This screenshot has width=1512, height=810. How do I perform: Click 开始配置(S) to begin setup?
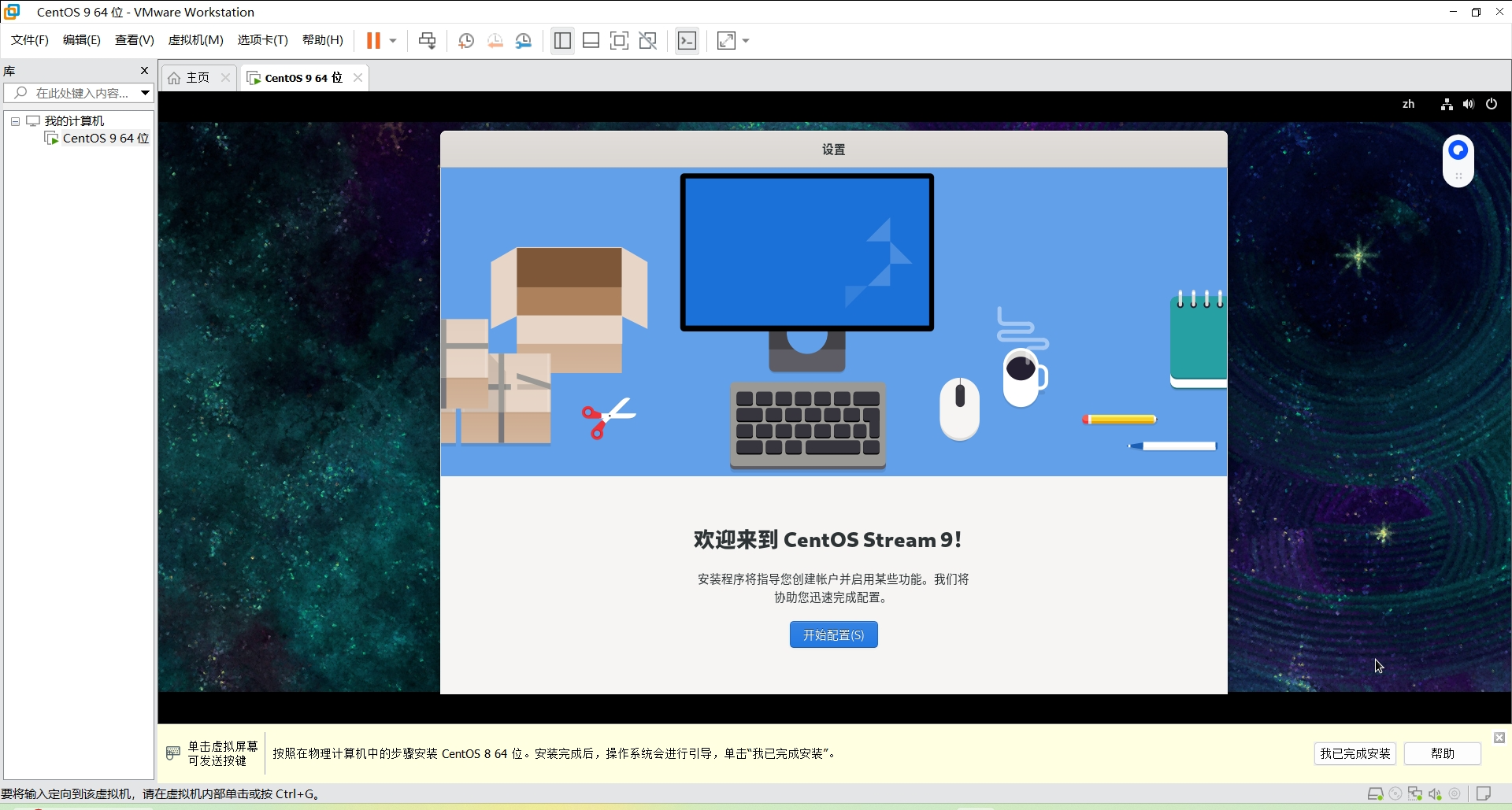click(x=833, y=634)
